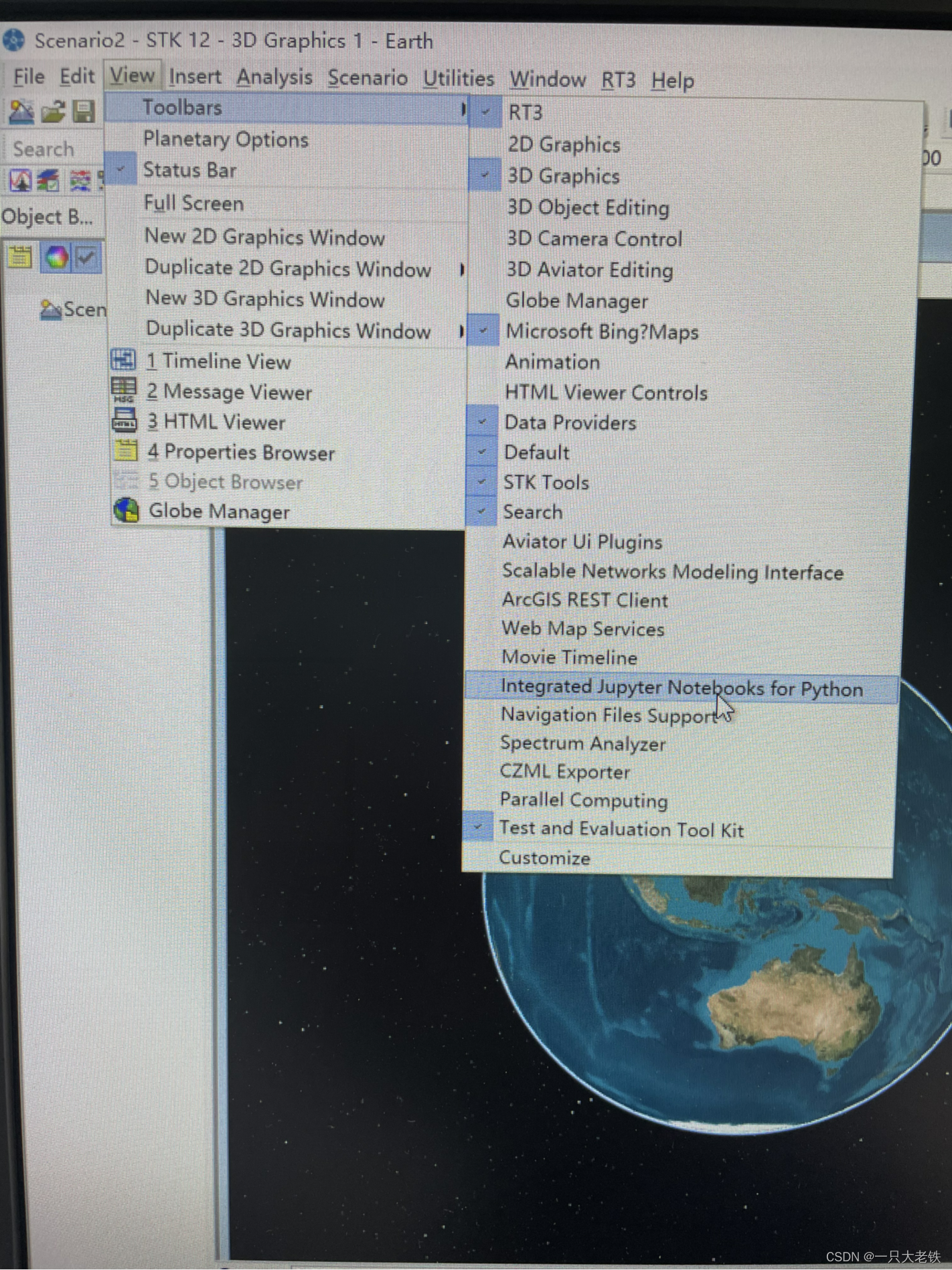Uncheck the 3D Graphics toolbar
952x1270 pixels.
coord(485,175)
